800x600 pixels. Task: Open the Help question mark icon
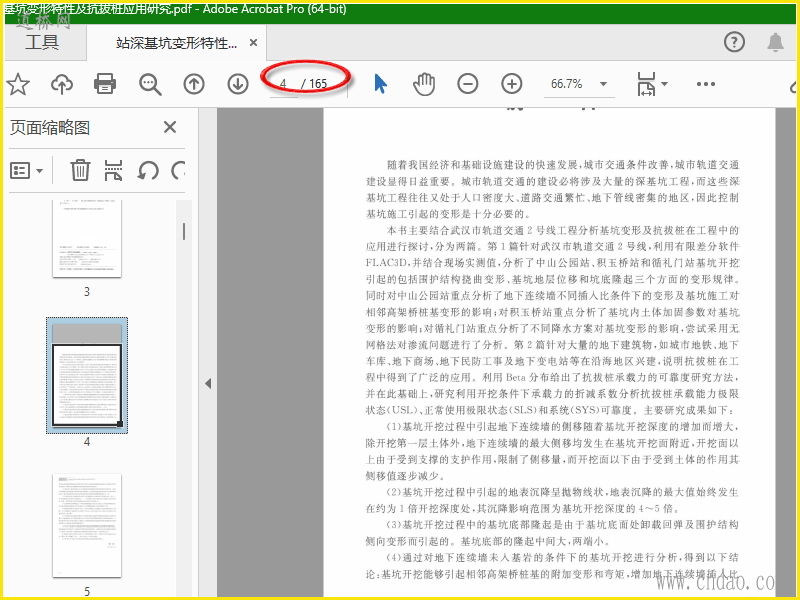click(x=734, y=42)
